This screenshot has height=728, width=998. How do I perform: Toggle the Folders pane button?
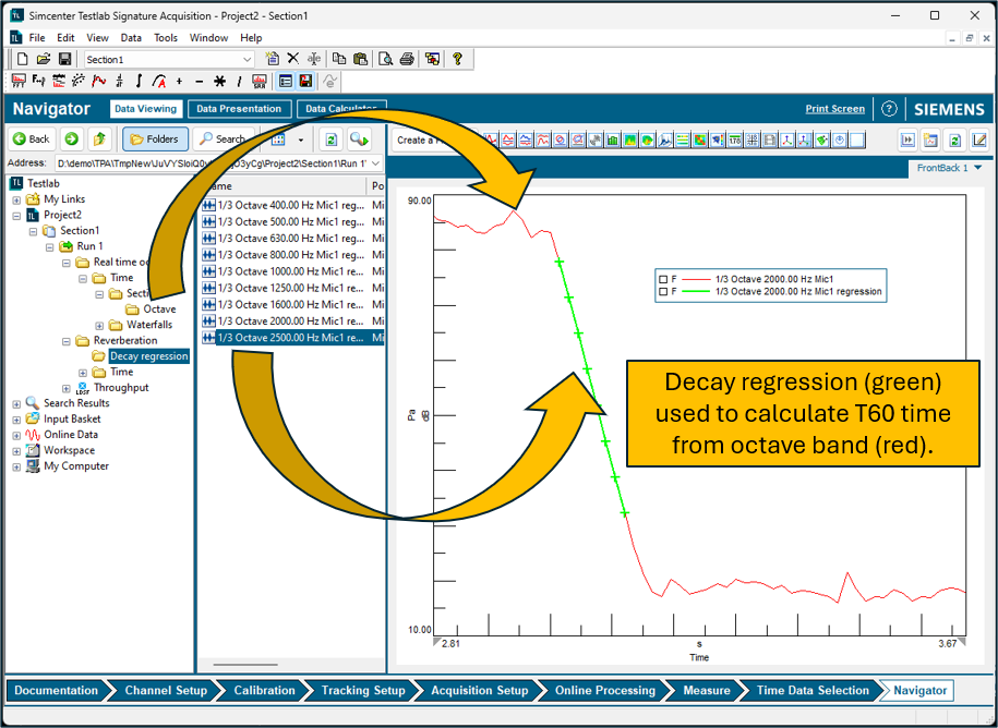[x=155, y=139]
